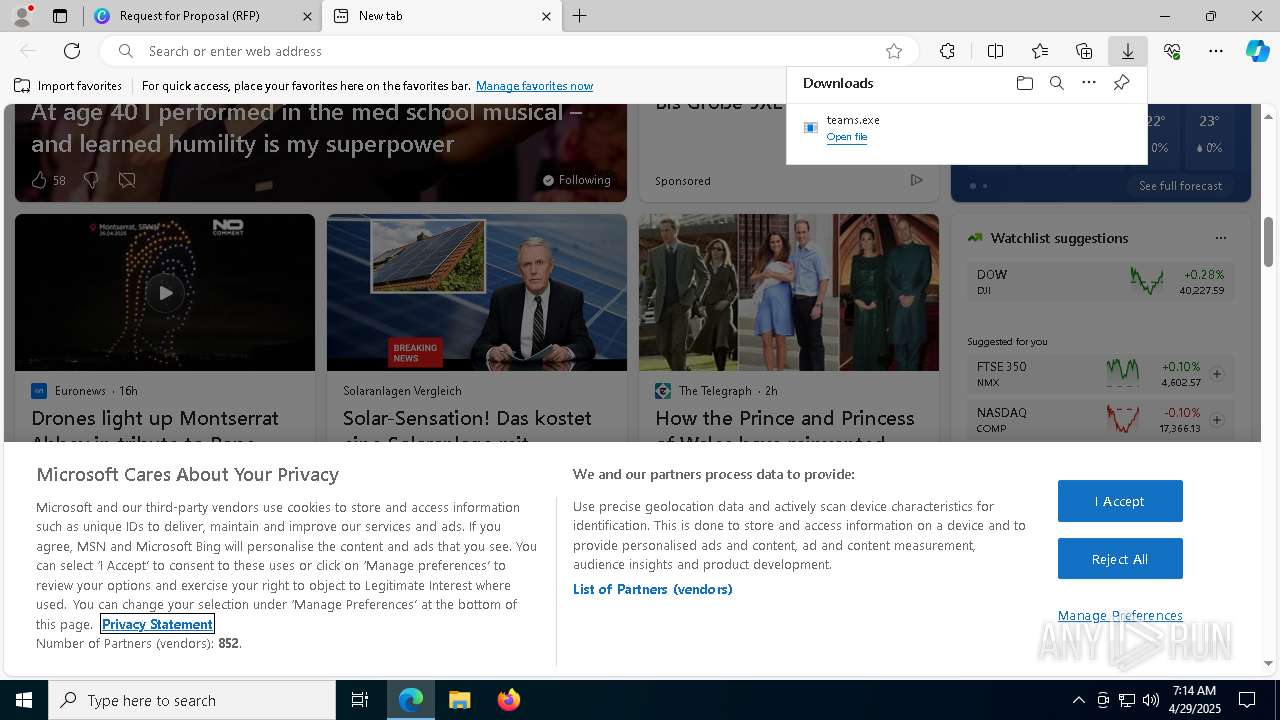Screen dimensions: 1280x720
Task: Open File Explorer from taskbar
Action: pyautogui.click(x=459, y=700)
